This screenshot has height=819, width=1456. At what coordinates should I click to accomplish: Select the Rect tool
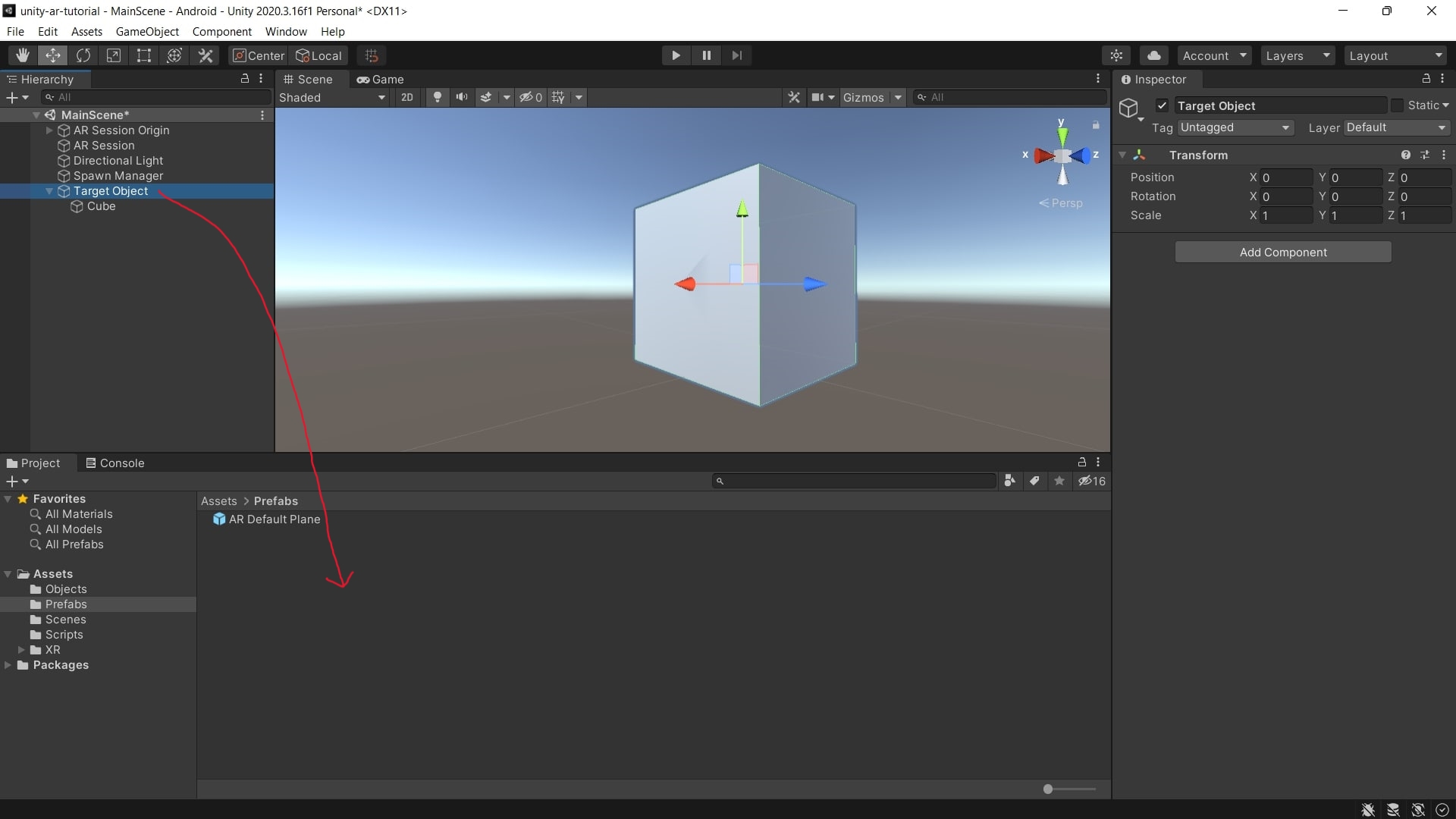tap(144, 55)
